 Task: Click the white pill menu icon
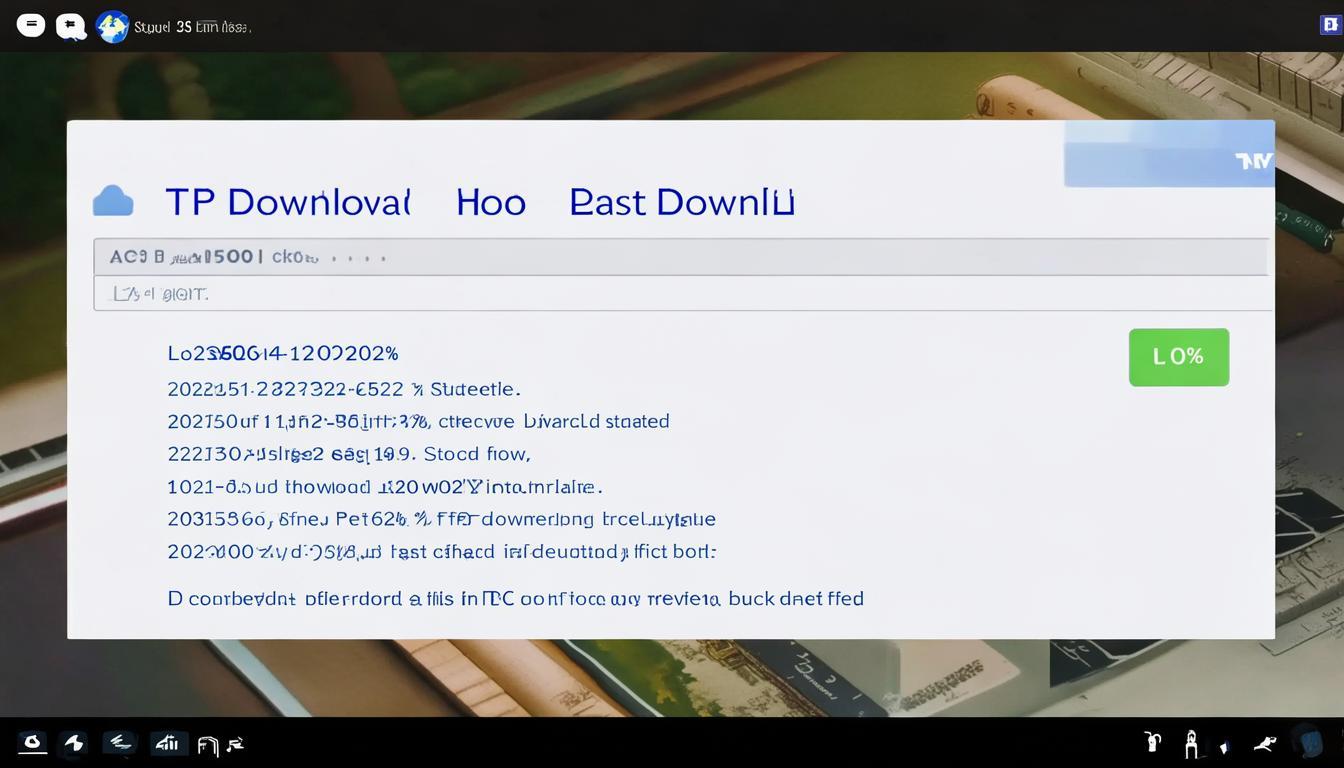pyautogui.click(x=31, y=25)
